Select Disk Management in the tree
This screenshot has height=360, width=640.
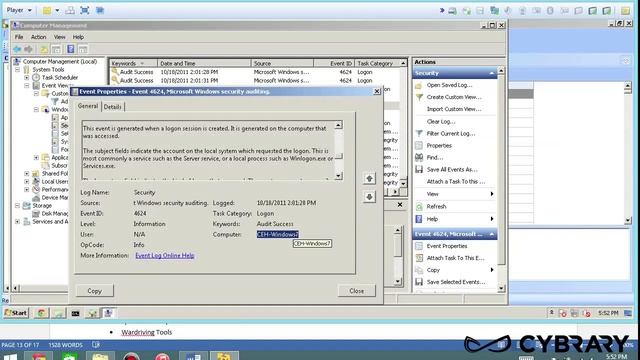coord(54,213)
